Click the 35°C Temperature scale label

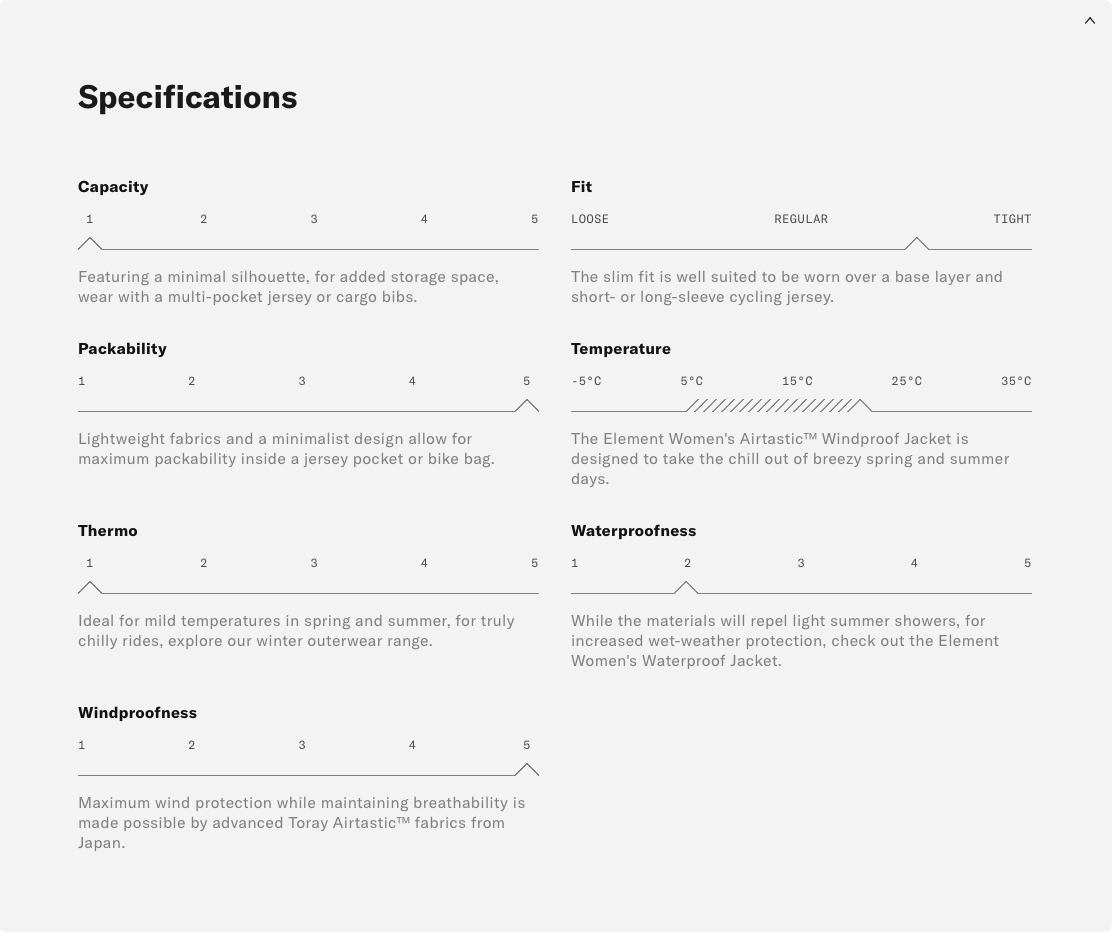(1016, 381)
